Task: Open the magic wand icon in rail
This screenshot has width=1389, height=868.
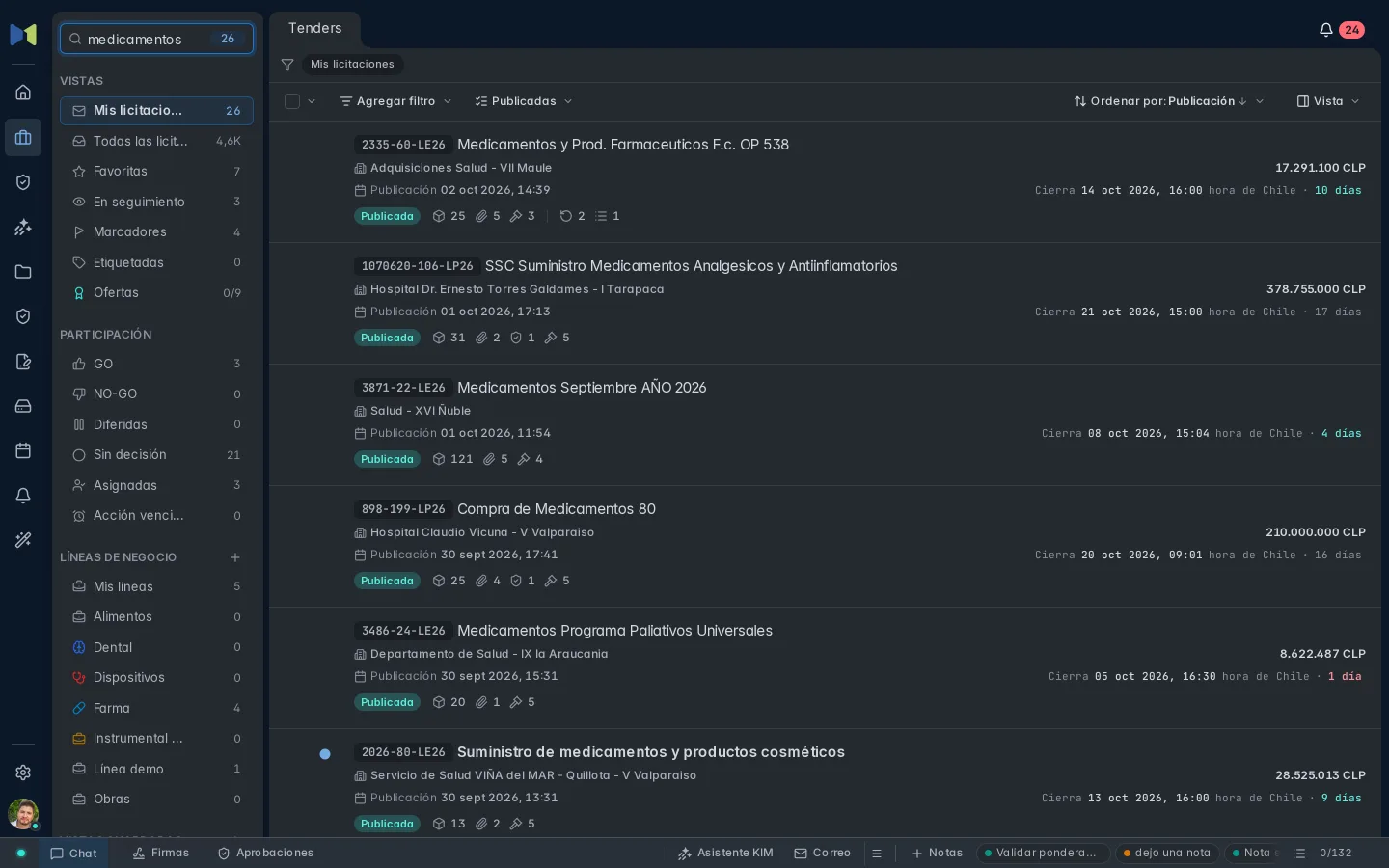Action: click(23, 540)
